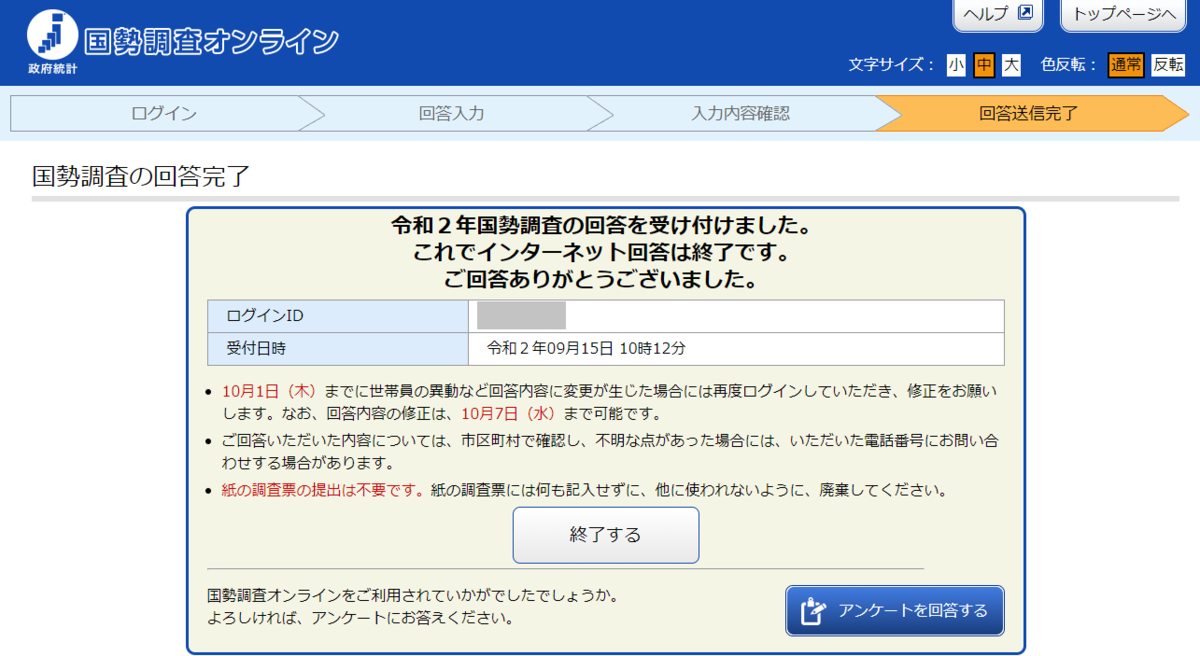1200x656 pixels.
Task: Set text size to 大
Action: [x=1012, y=65]
